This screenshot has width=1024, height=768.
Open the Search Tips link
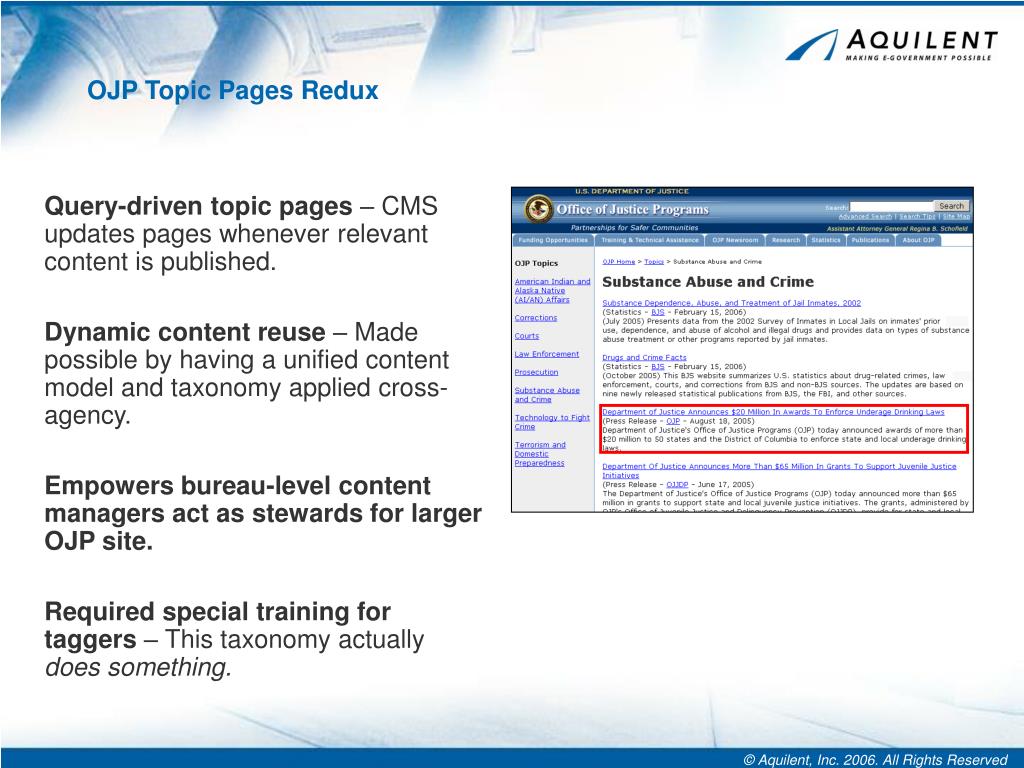(x=917, y=216)
